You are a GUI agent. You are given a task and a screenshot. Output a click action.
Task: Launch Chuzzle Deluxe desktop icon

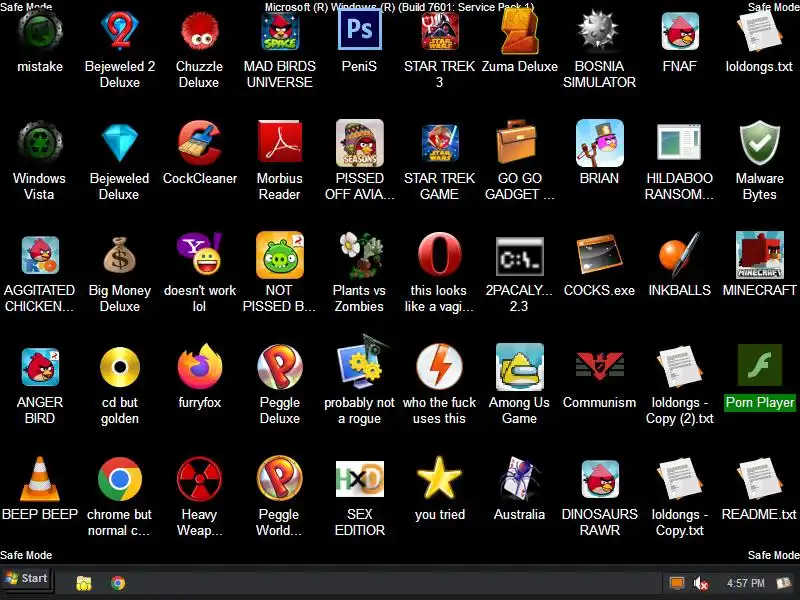pyautogui.click(x=199, y=32)
